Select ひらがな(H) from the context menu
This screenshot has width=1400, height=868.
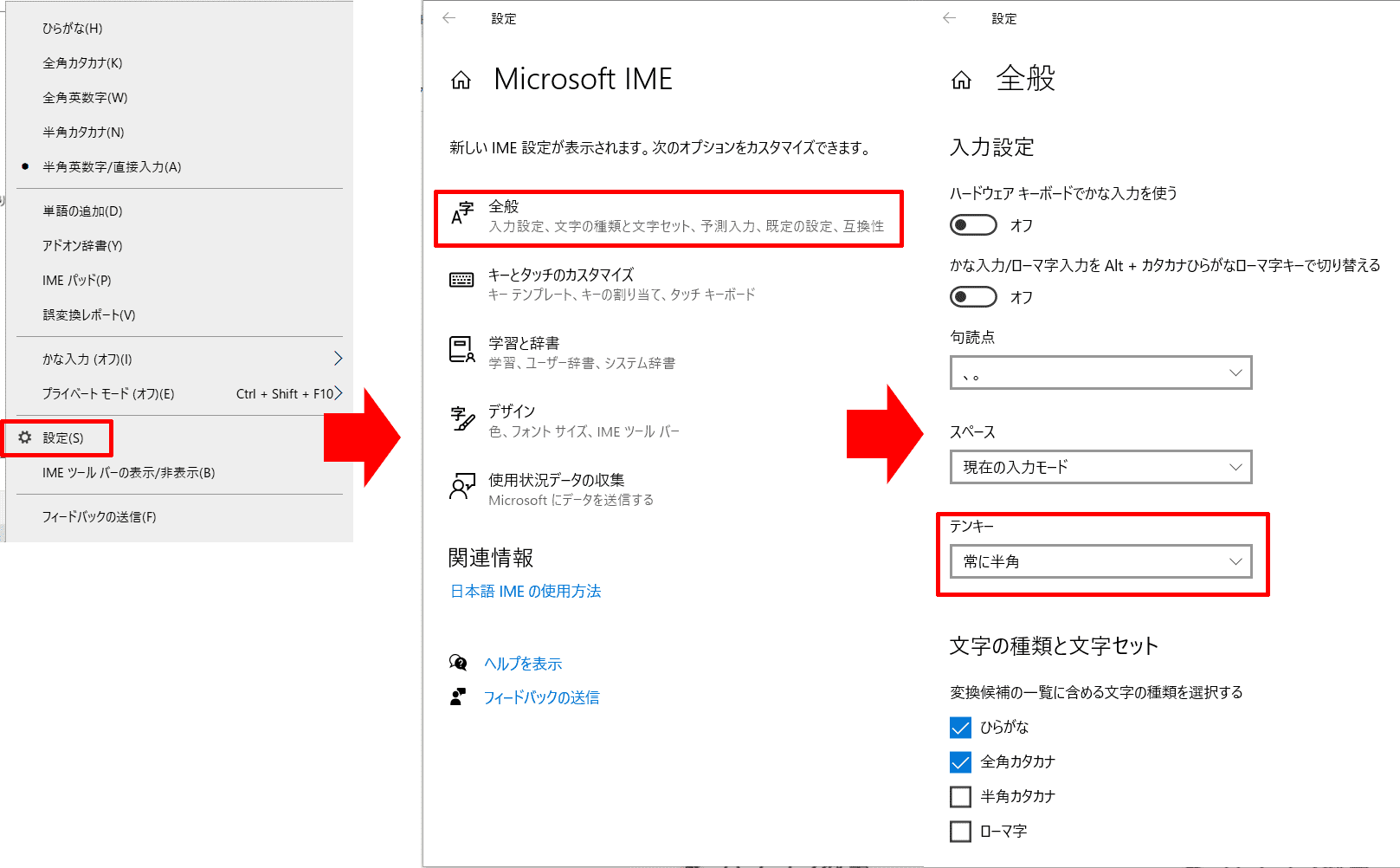[73, 28]
